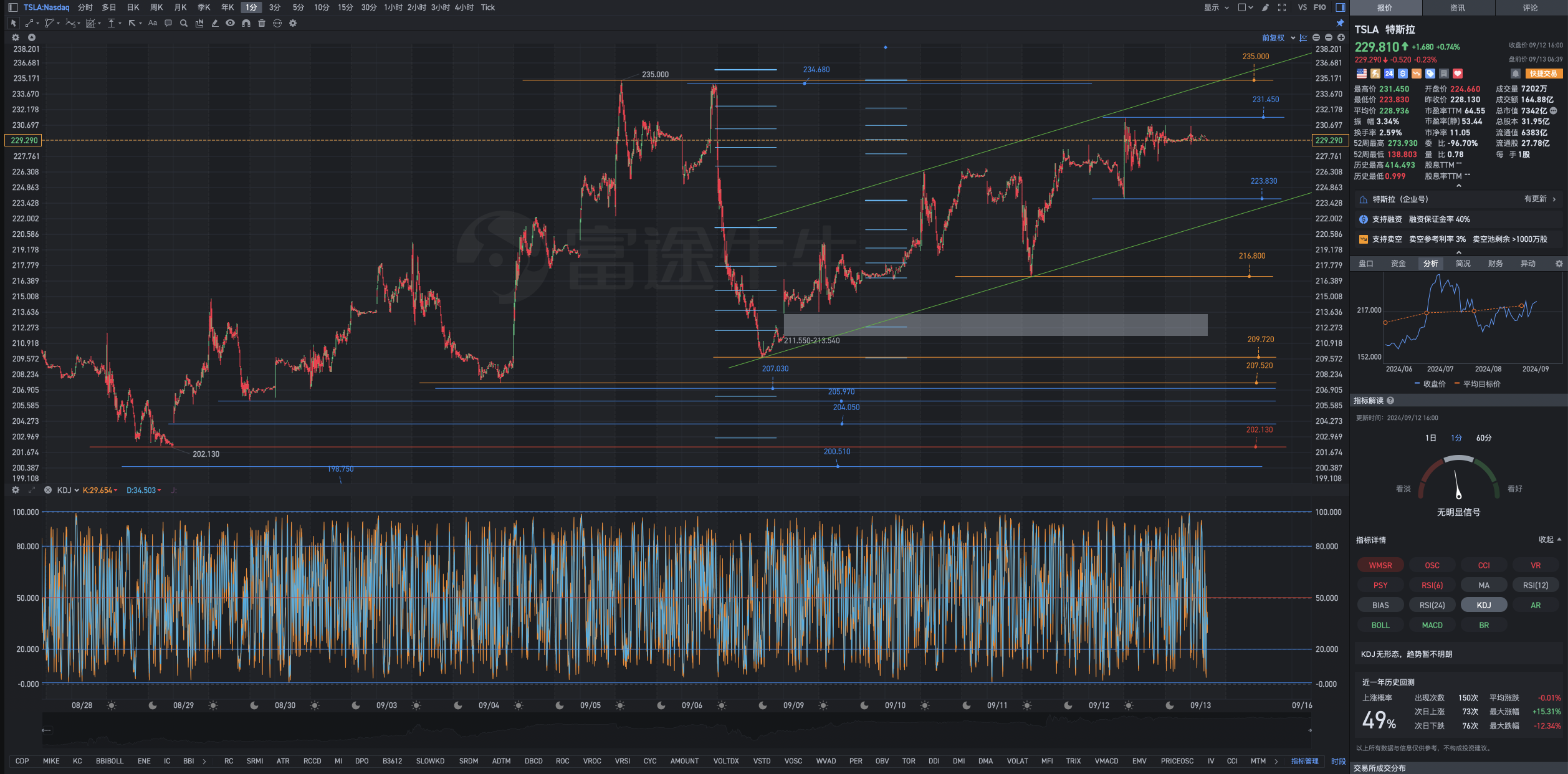This screenshot has height=774, width=1568.
Task: Click the D line blue legend marker
Action: 144,490
